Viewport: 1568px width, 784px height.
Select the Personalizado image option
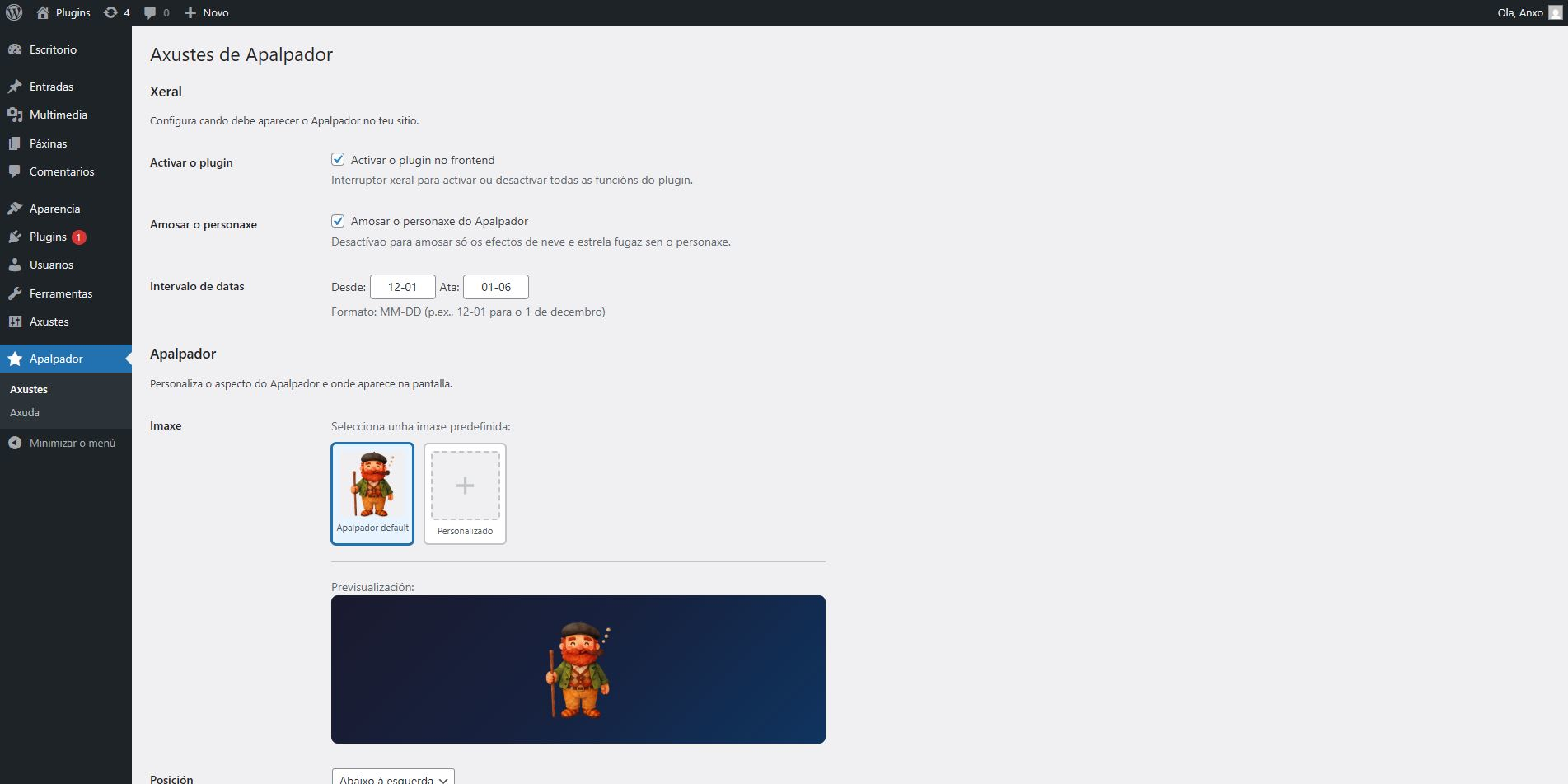pyautogui.click(x=465, y=493)
